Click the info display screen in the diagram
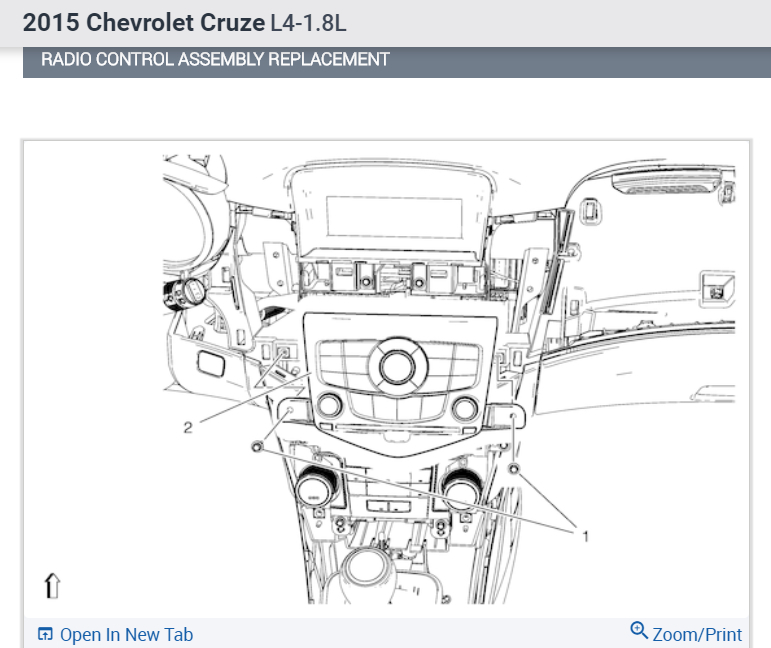The width and height of the screenshot is (771, 648). coord(394,217)
